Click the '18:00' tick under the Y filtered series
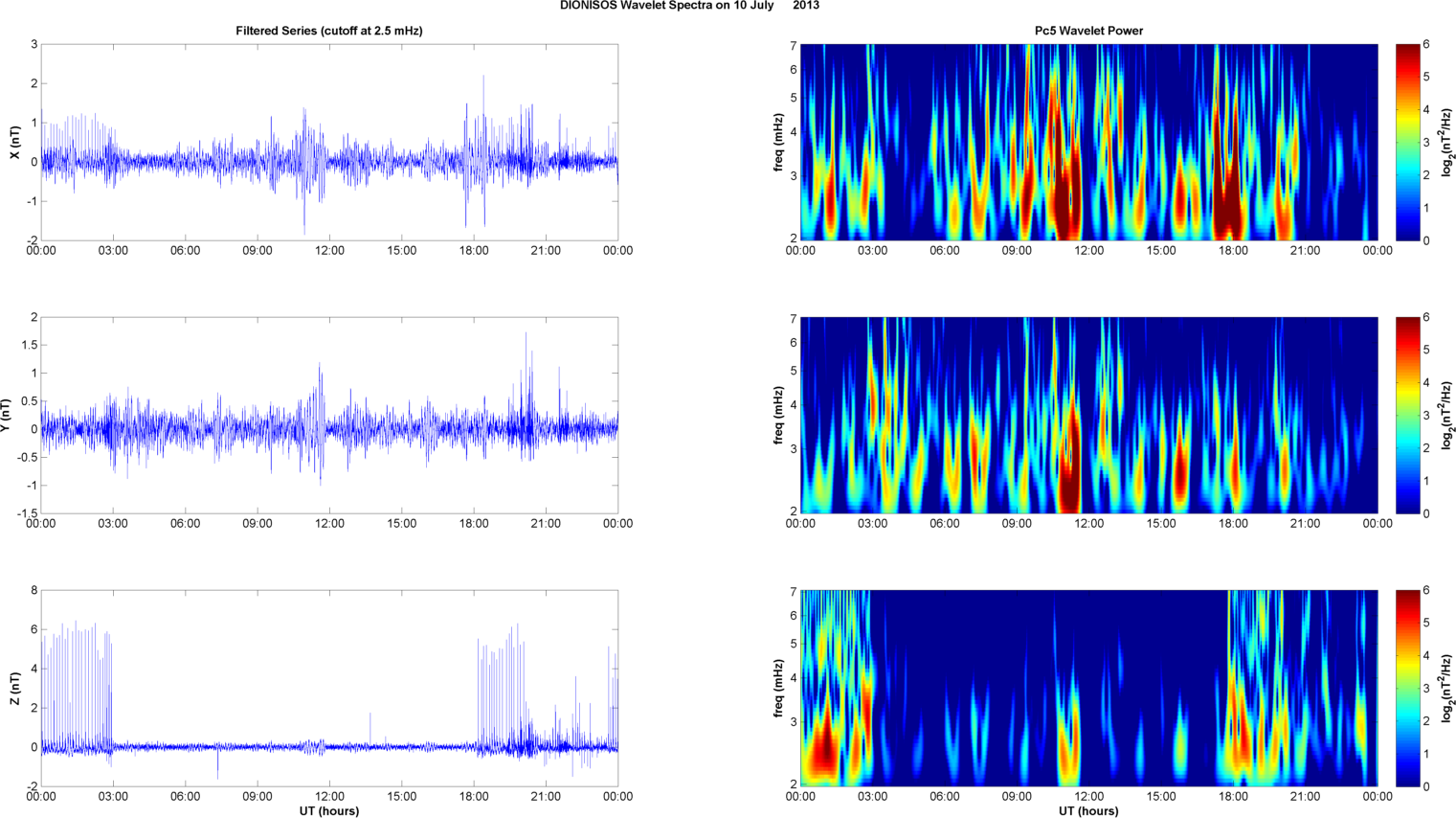Image resolution: width=1456 pixels, height=818 pixels. (474, 524)
